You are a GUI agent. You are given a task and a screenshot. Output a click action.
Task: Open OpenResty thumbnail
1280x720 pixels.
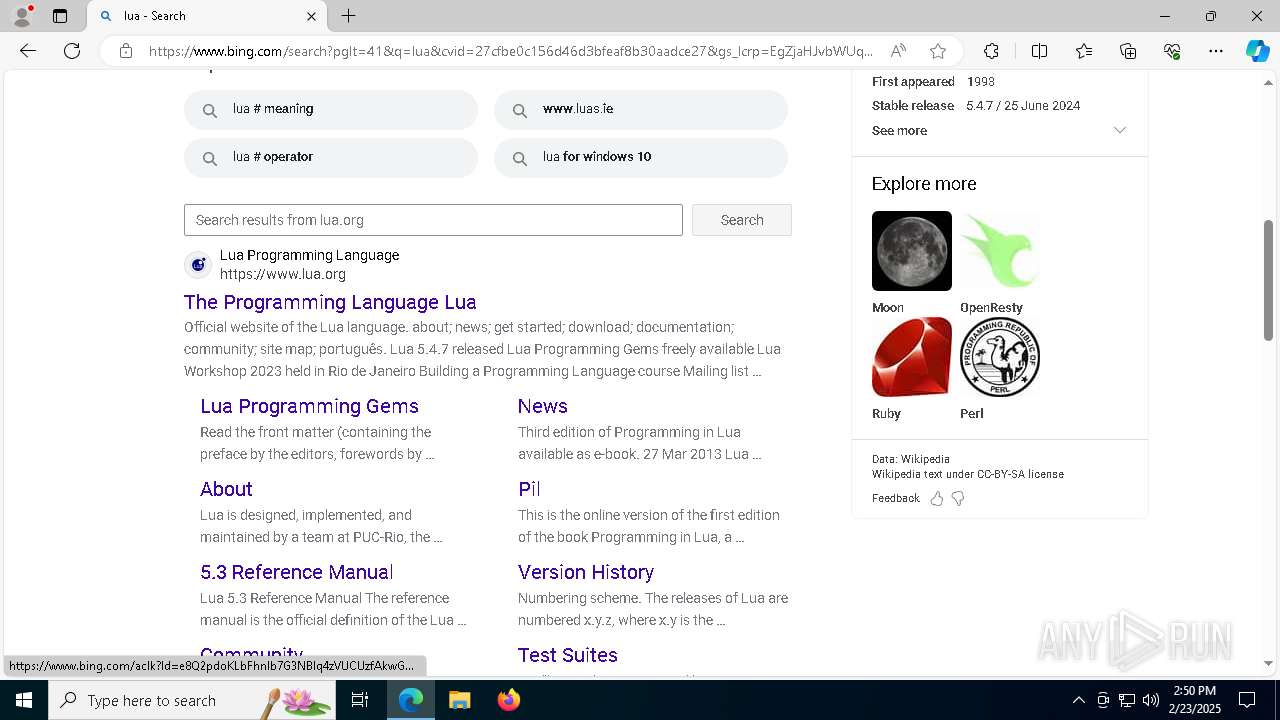click(x=1000, y=251)
